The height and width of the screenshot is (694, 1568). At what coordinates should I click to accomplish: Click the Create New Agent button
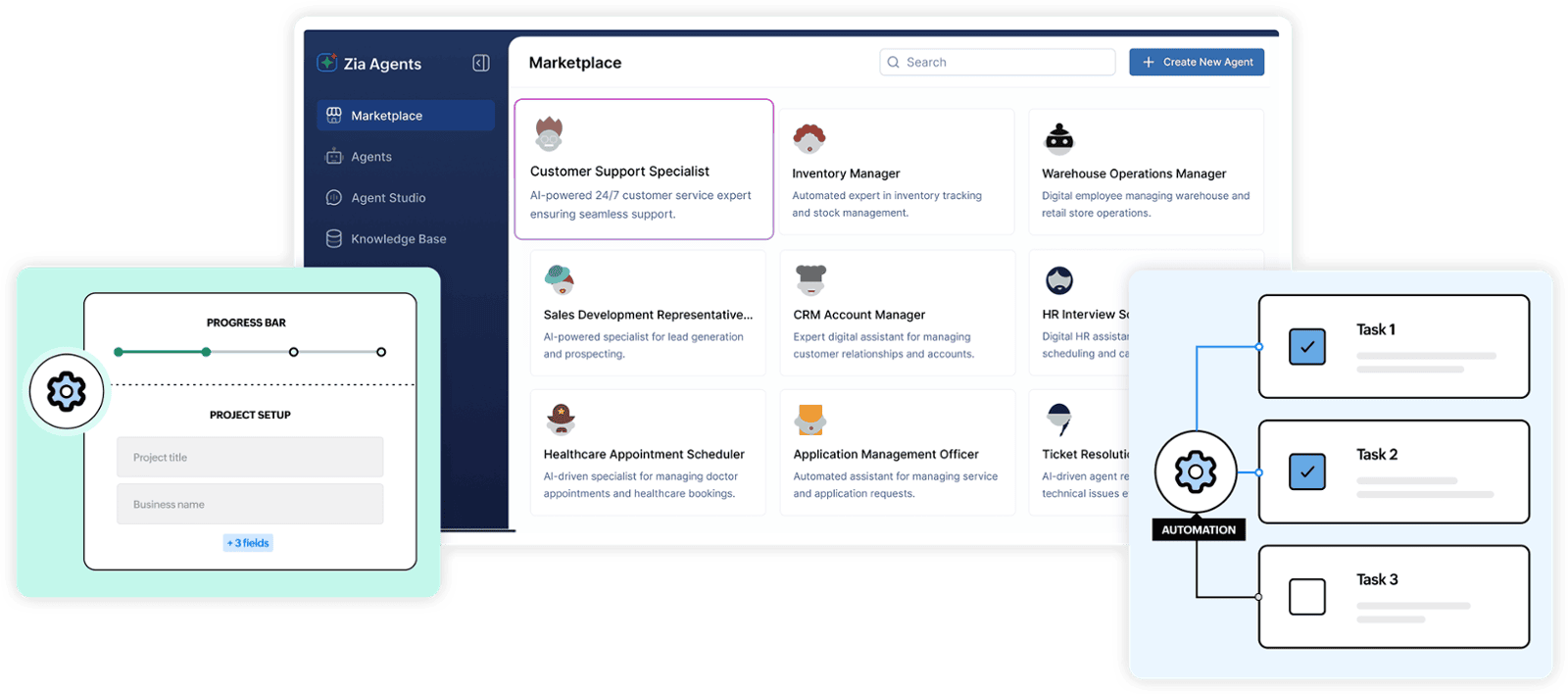click(x=1197, y=62)
